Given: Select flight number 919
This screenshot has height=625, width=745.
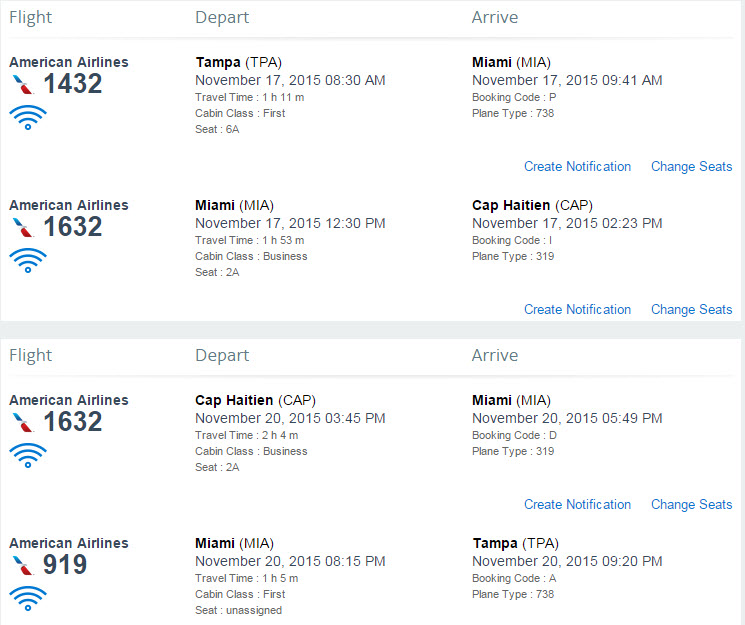Looking at the screenshot, I should pos(65,564).
